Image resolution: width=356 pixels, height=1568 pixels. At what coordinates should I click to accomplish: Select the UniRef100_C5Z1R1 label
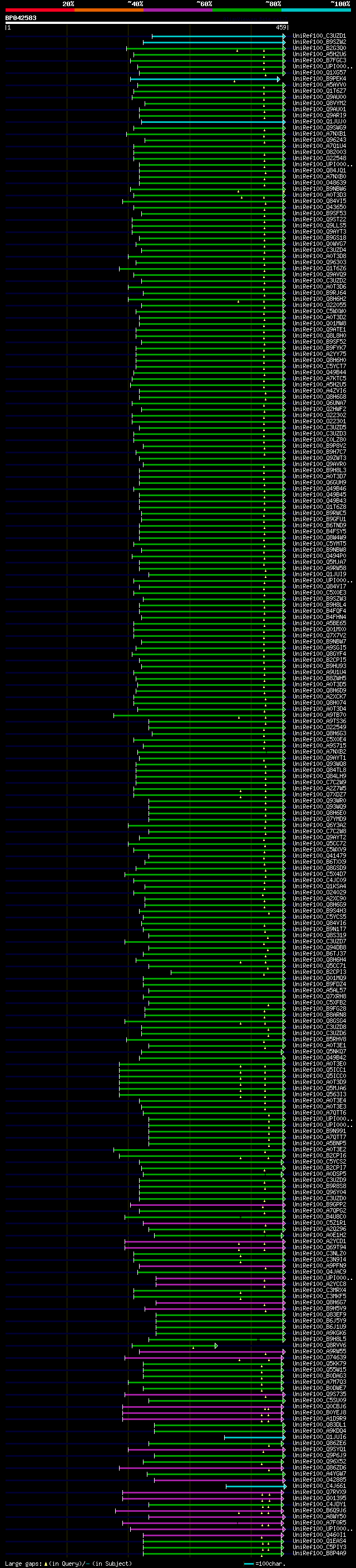319,1222
